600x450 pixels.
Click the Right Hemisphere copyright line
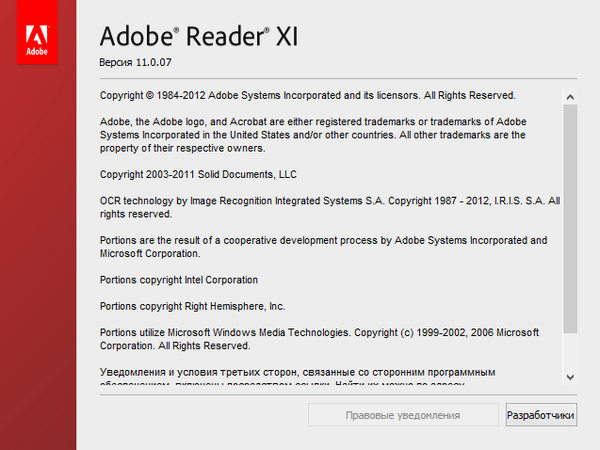193,306
